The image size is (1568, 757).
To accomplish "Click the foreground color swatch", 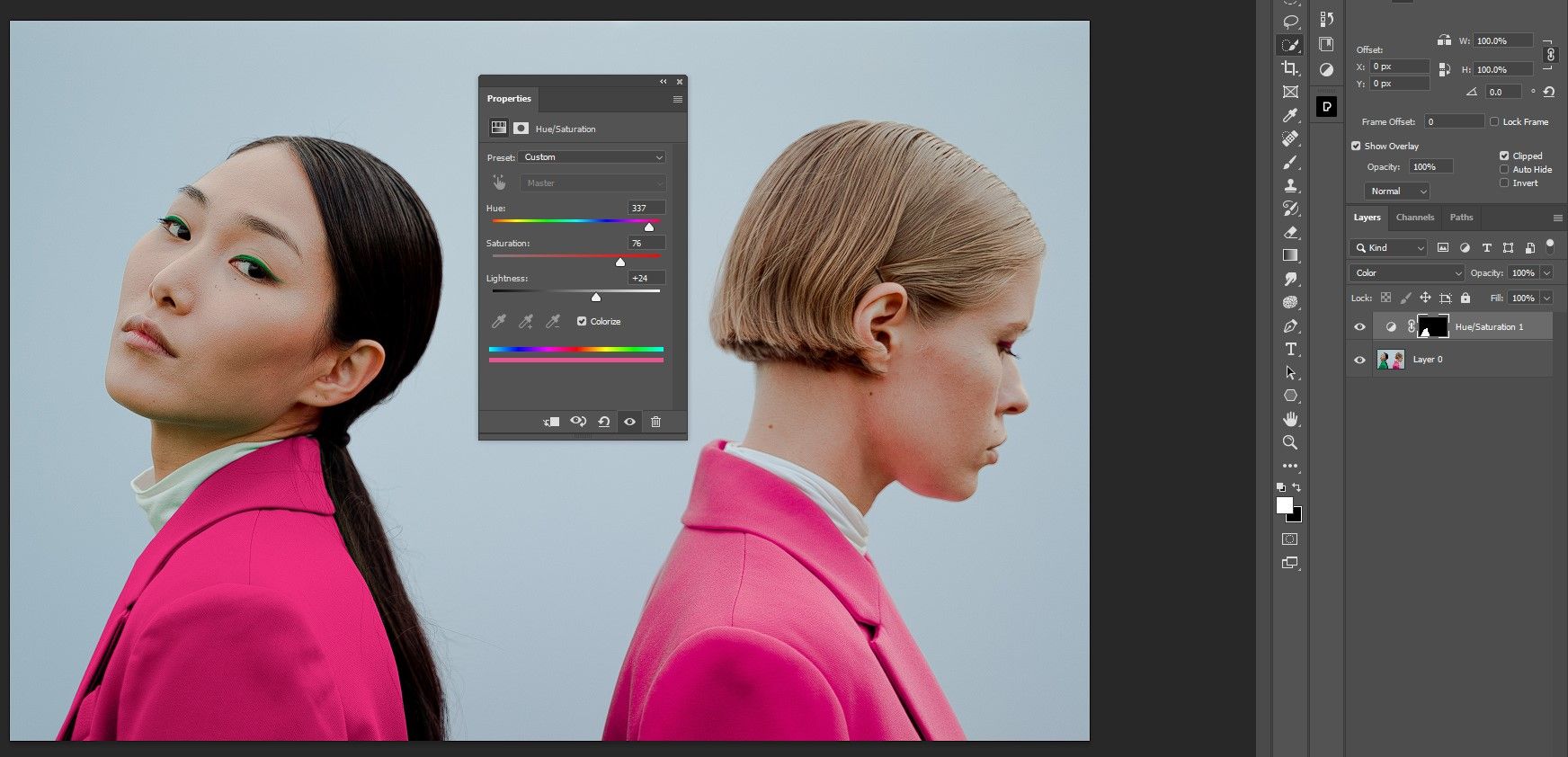I will point(1285,505).
